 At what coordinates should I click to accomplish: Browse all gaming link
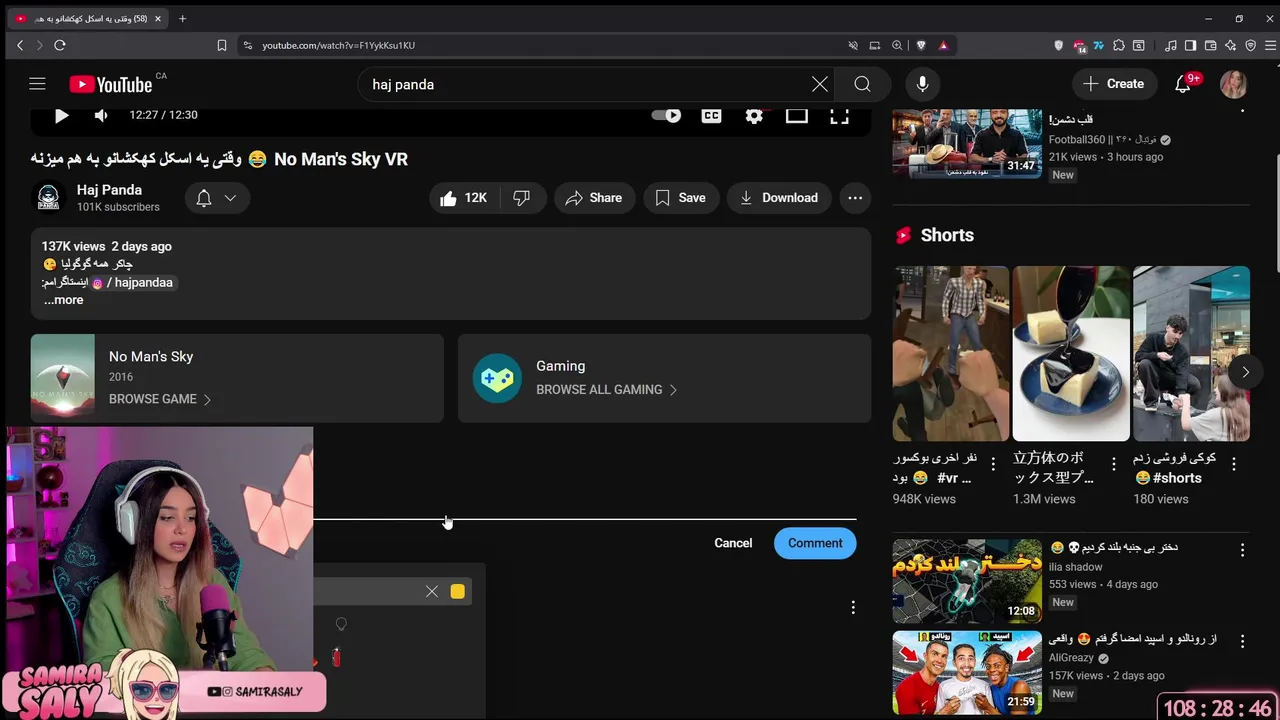(606, 390)
